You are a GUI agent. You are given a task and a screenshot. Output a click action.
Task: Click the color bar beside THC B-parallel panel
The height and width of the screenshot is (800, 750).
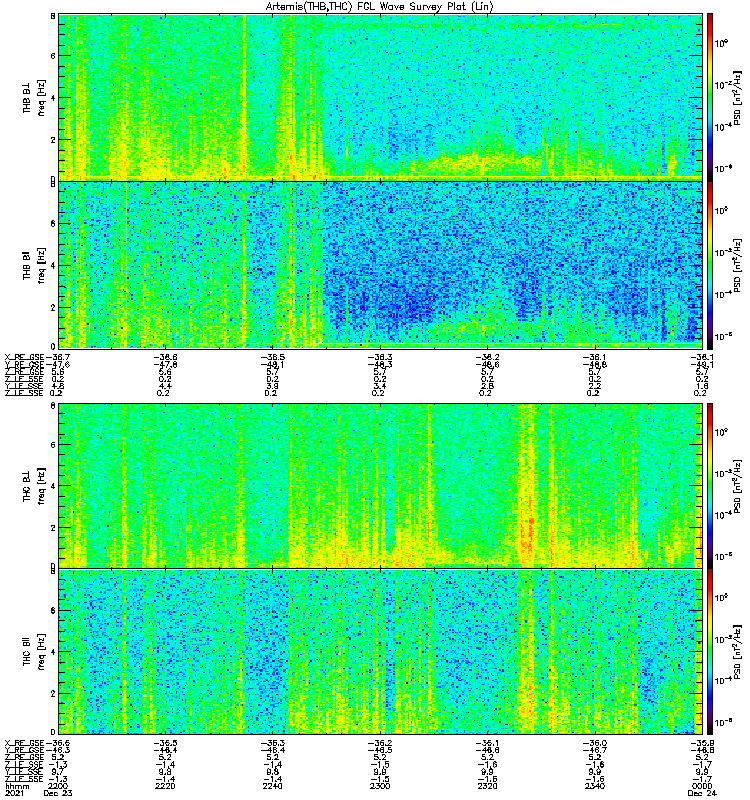pos(710,652)
